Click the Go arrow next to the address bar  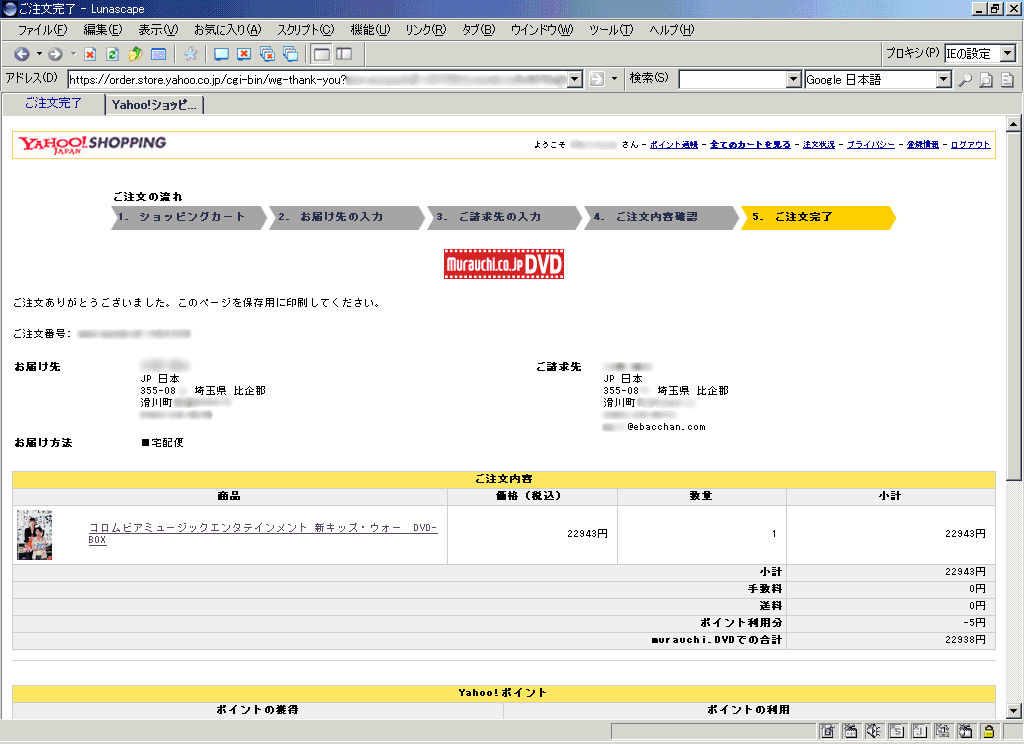click(597, 79)
